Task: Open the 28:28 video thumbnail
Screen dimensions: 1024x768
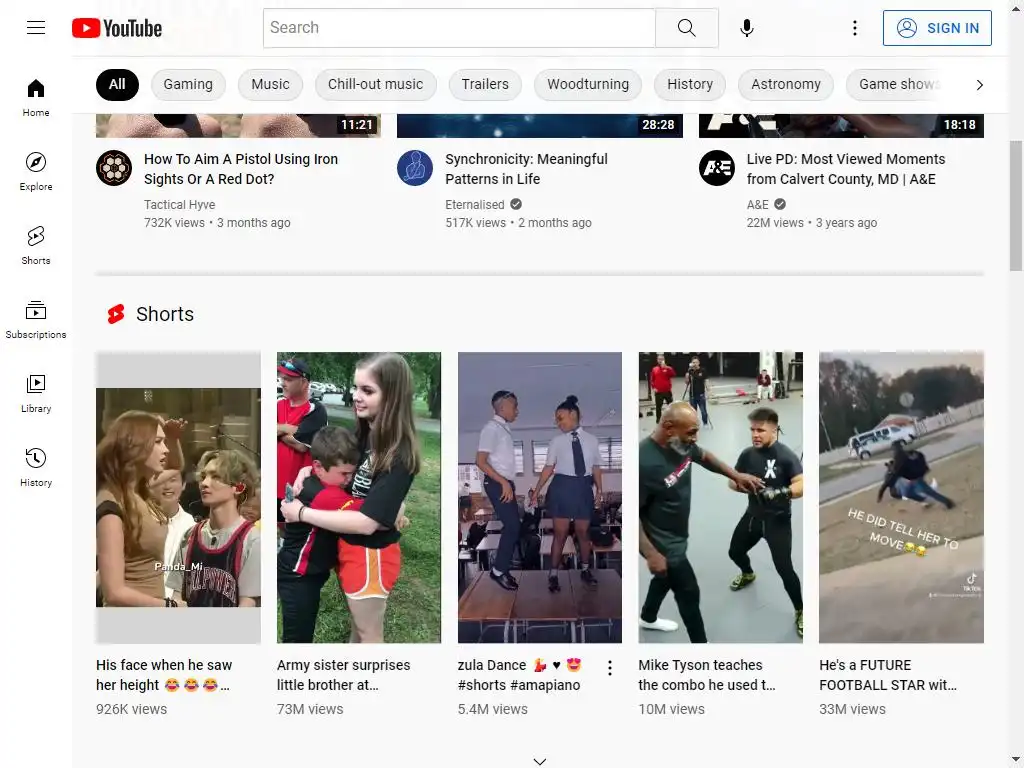Action: click(x=539, y=125)
